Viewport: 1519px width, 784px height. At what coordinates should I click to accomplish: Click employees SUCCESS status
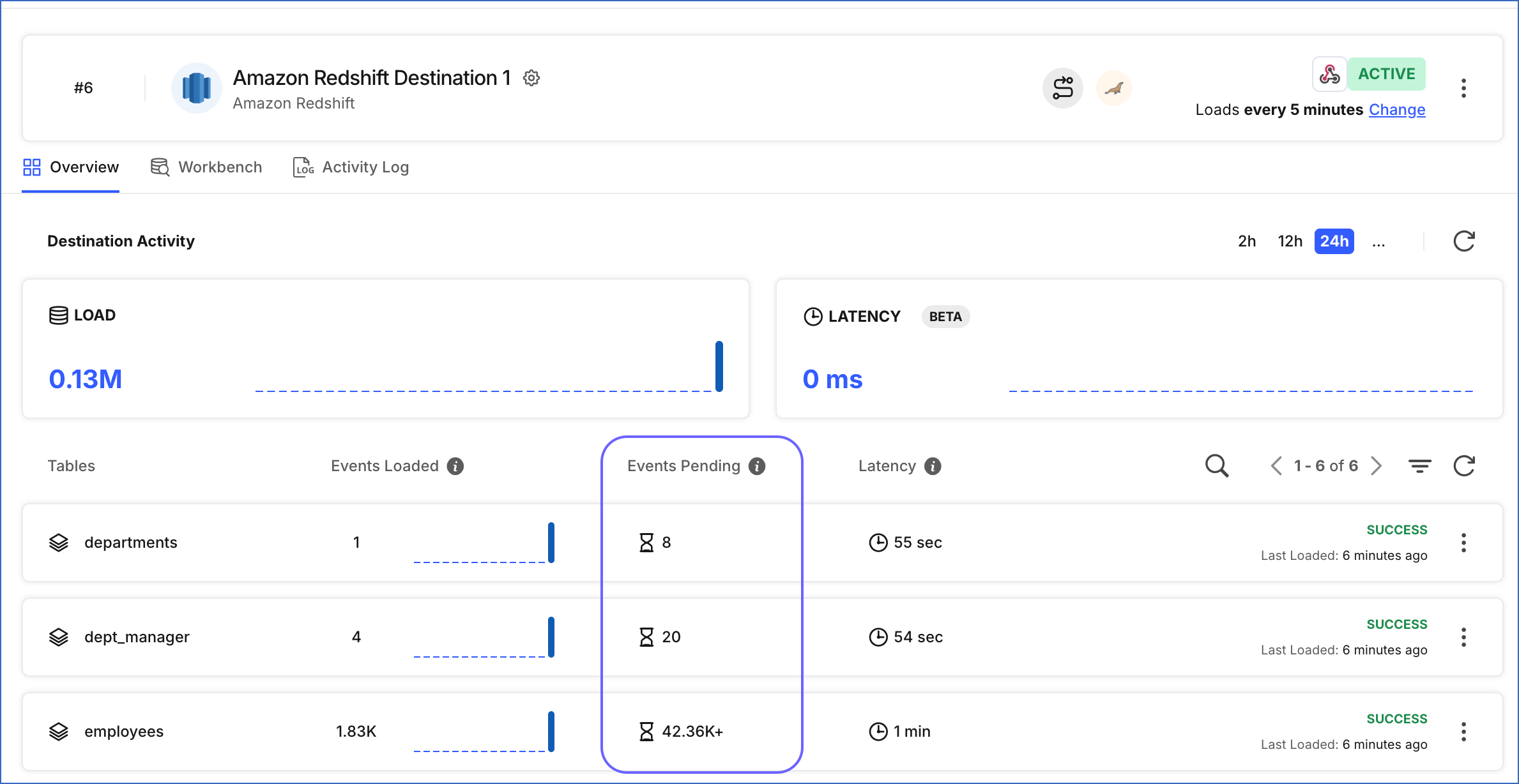point(1397,719)
